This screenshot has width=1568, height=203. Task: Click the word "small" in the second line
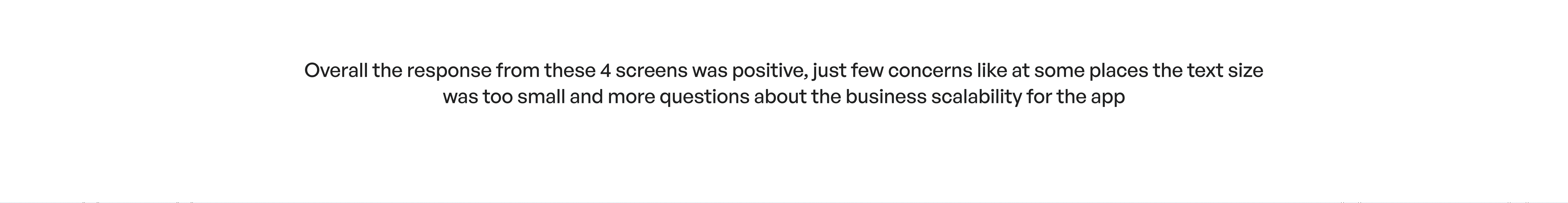tap(541, 97)
